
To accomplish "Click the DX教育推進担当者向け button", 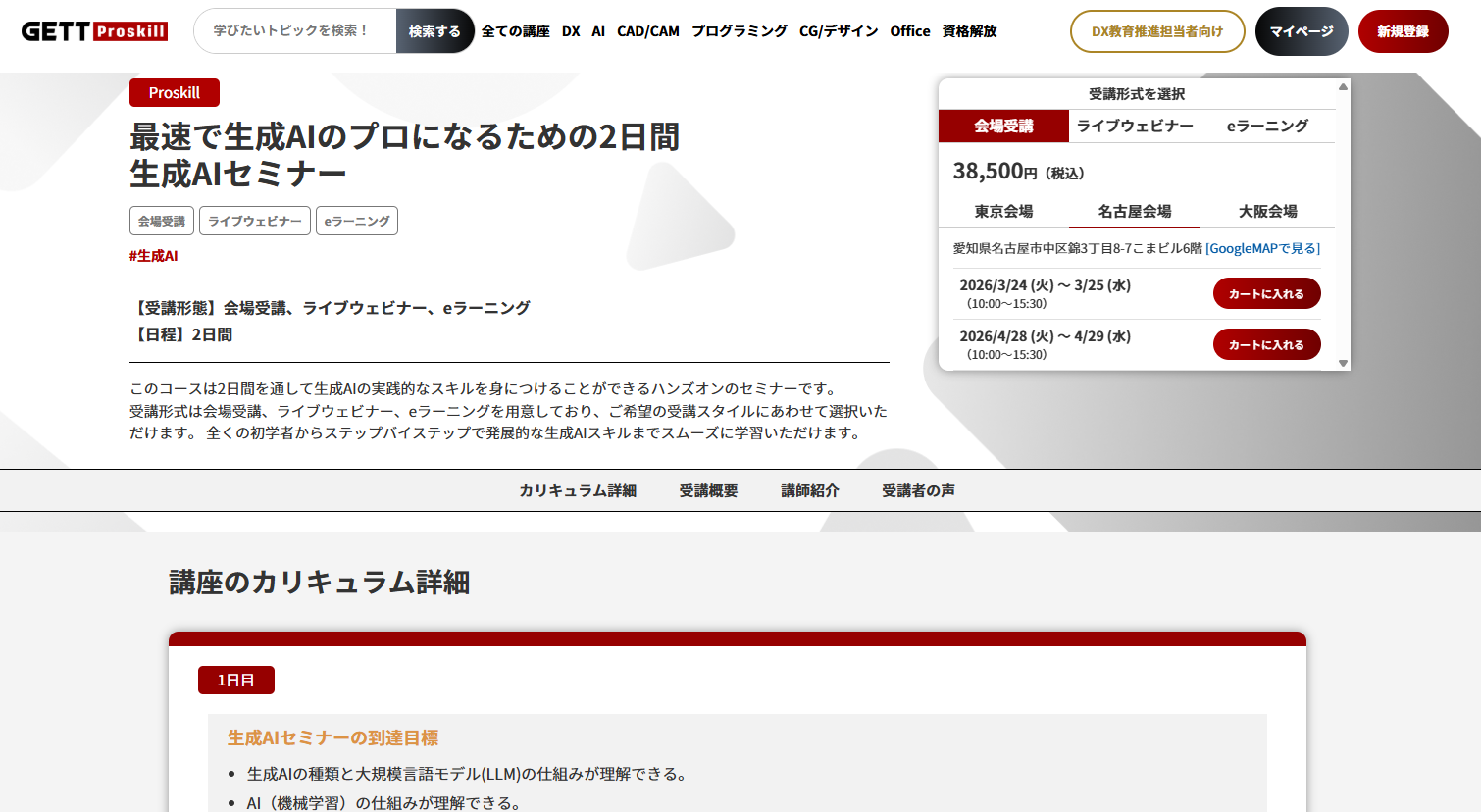I will (x=1156, y=31).
